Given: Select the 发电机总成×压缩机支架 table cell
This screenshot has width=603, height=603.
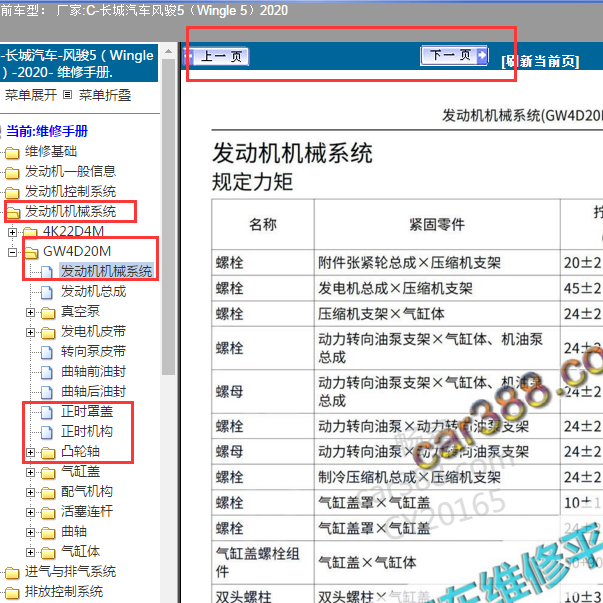Looking at the screenshot, I should pos(437,288).
